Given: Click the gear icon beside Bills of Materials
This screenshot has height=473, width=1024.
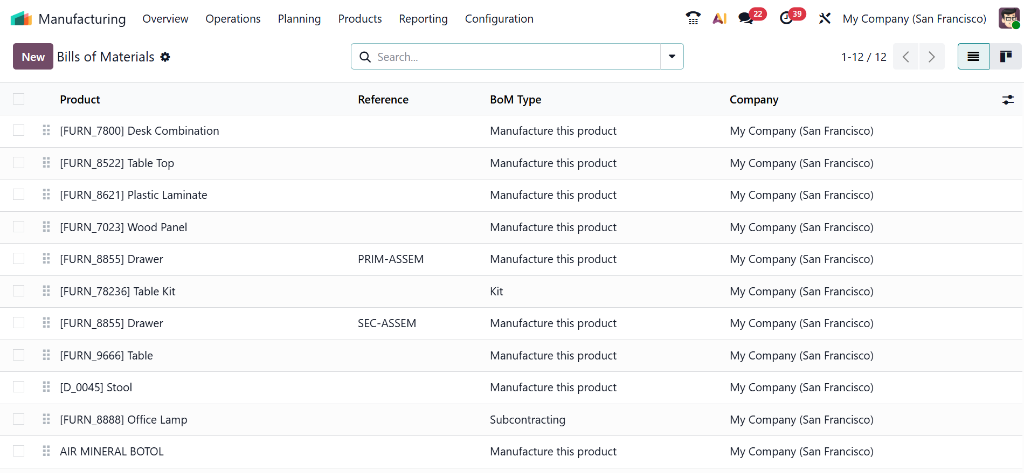Looking at the screenshot, I should [166, 57].
